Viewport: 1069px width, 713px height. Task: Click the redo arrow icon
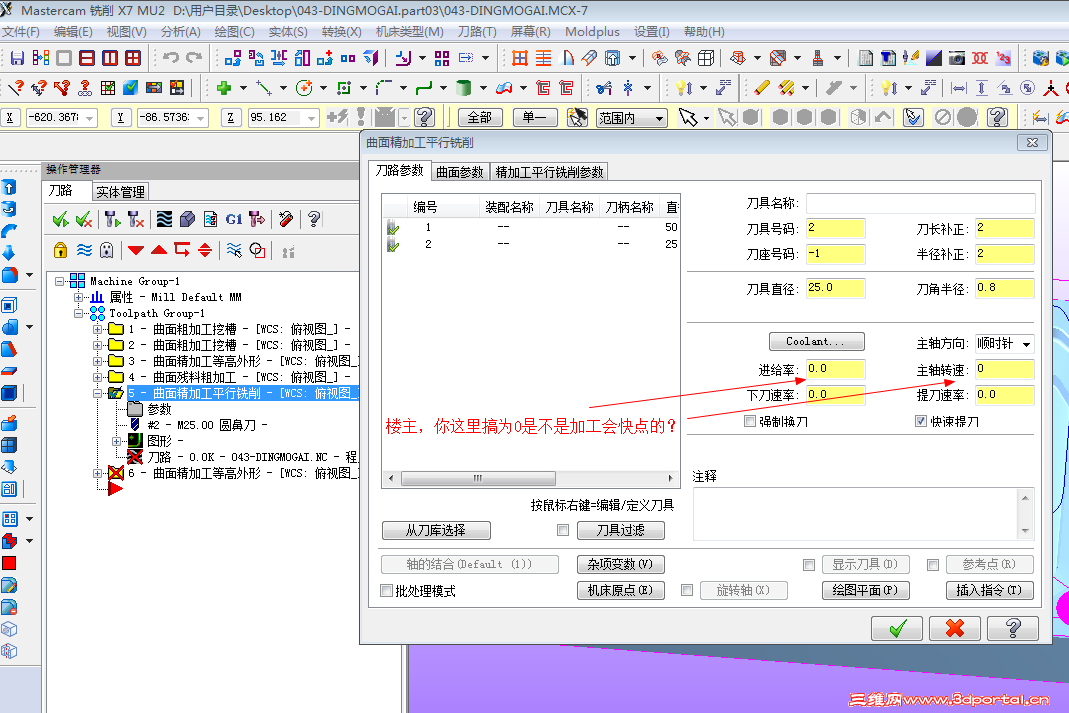pyautogui.click(x=194, y=58)
